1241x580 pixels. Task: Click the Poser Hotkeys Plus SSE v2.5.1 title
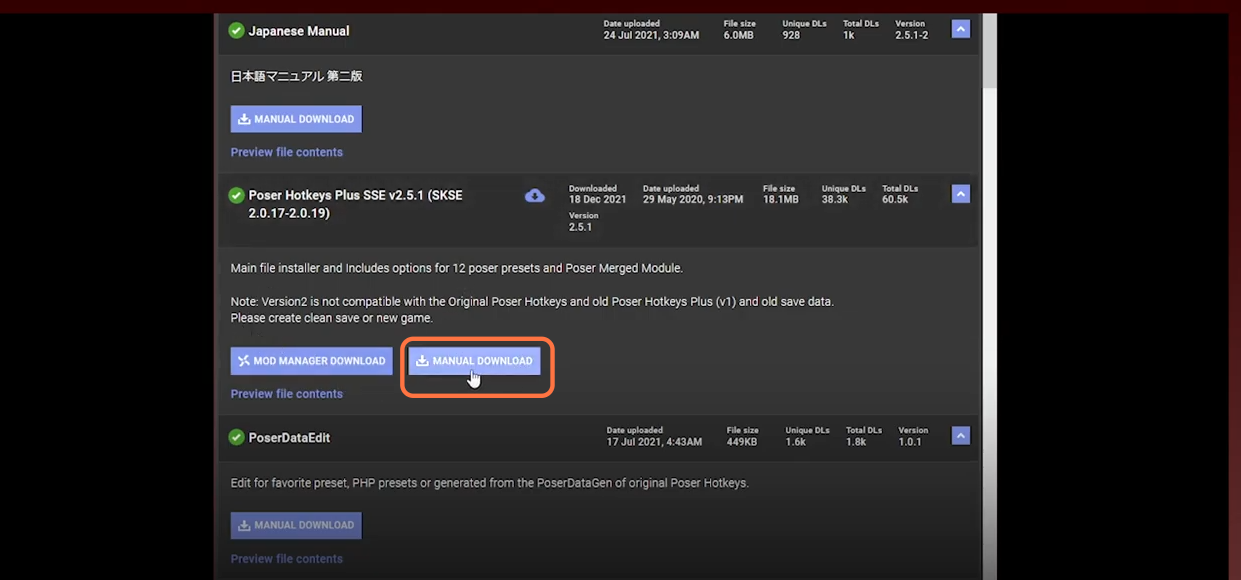(355, 204)
